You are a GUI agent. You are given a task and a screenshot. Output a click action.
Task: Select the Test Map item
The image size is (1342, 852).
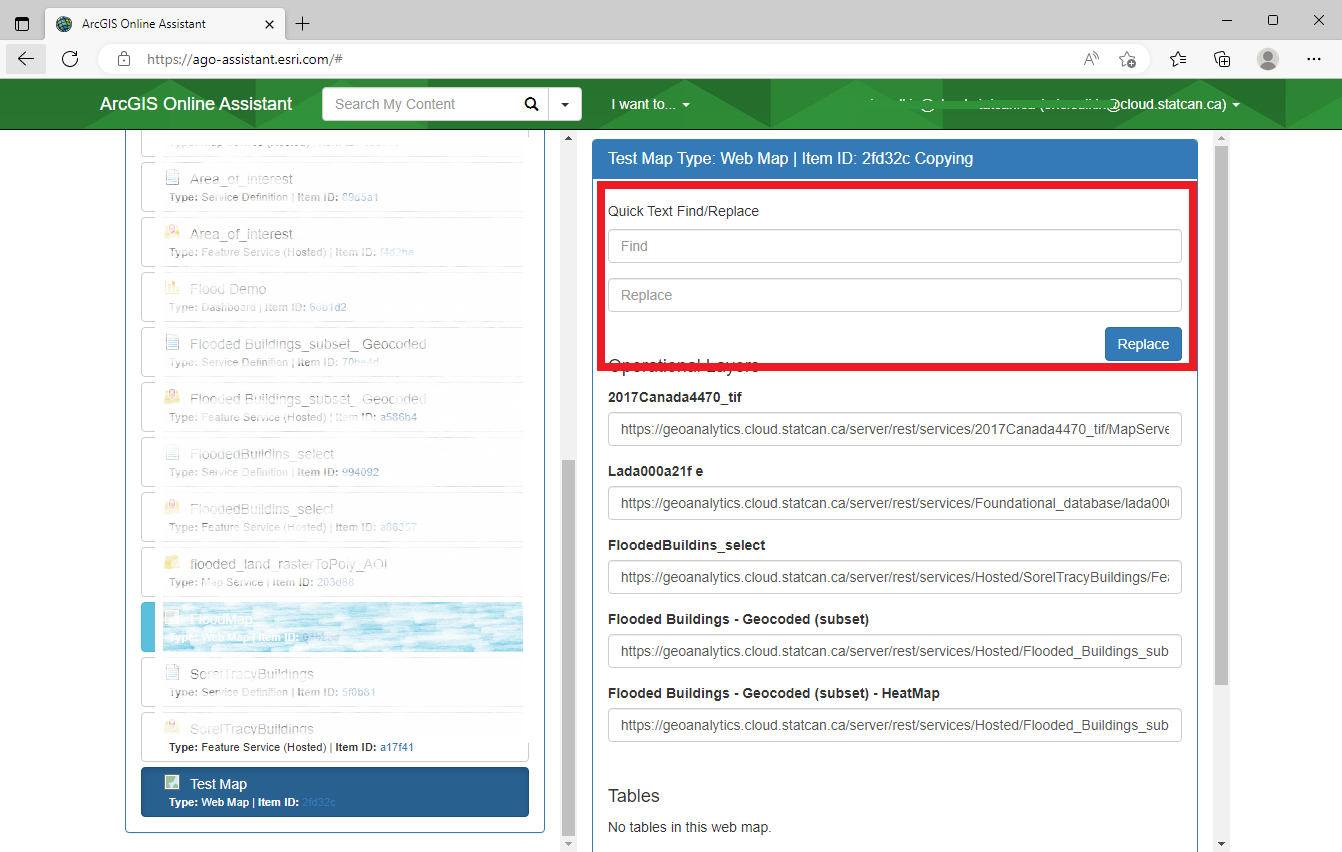coord(335,792)
